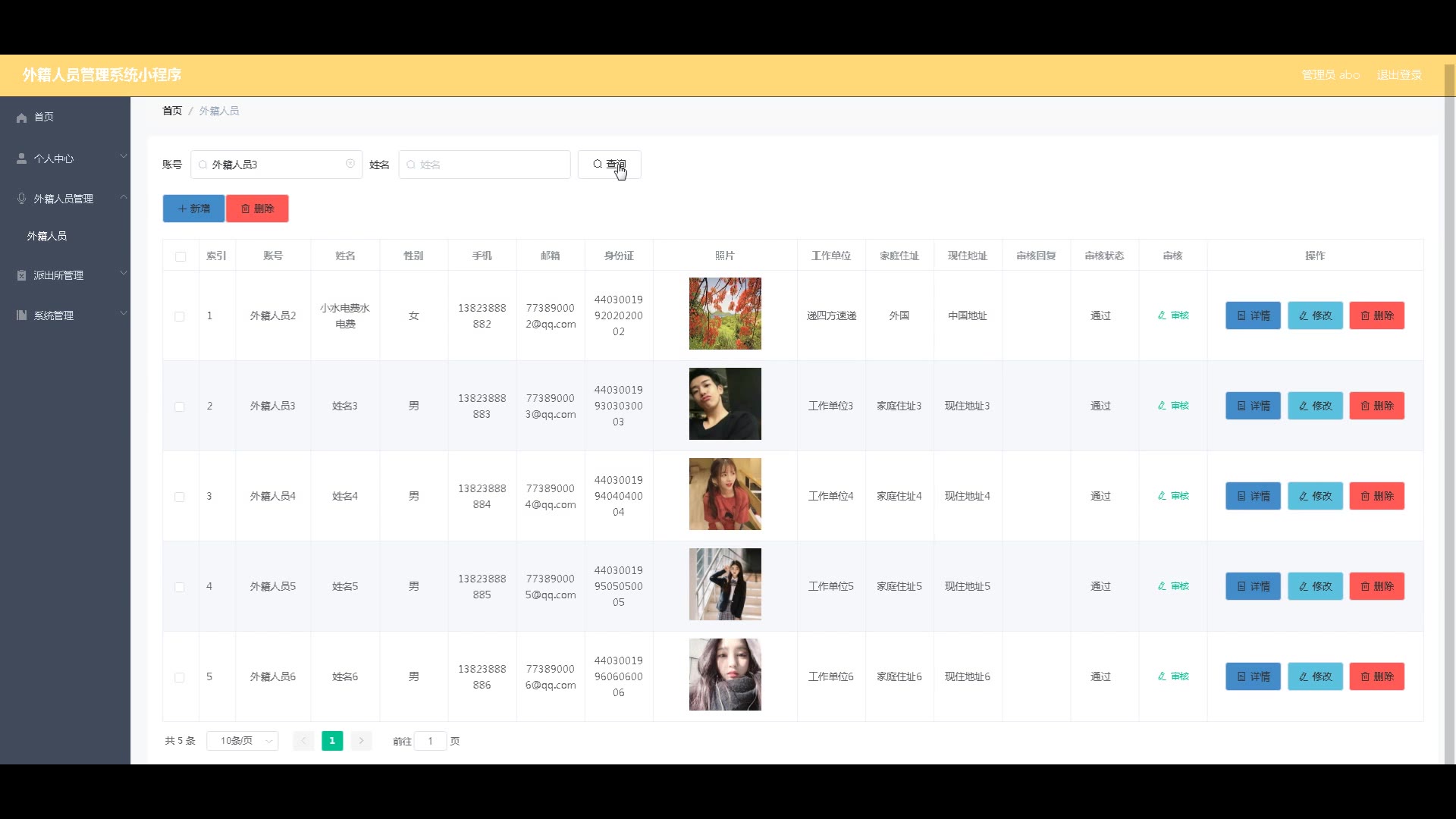Open the photo thumbnail for 外籍人员4
This screenshot has width=1456, height=819.
(x=725, y=494)
